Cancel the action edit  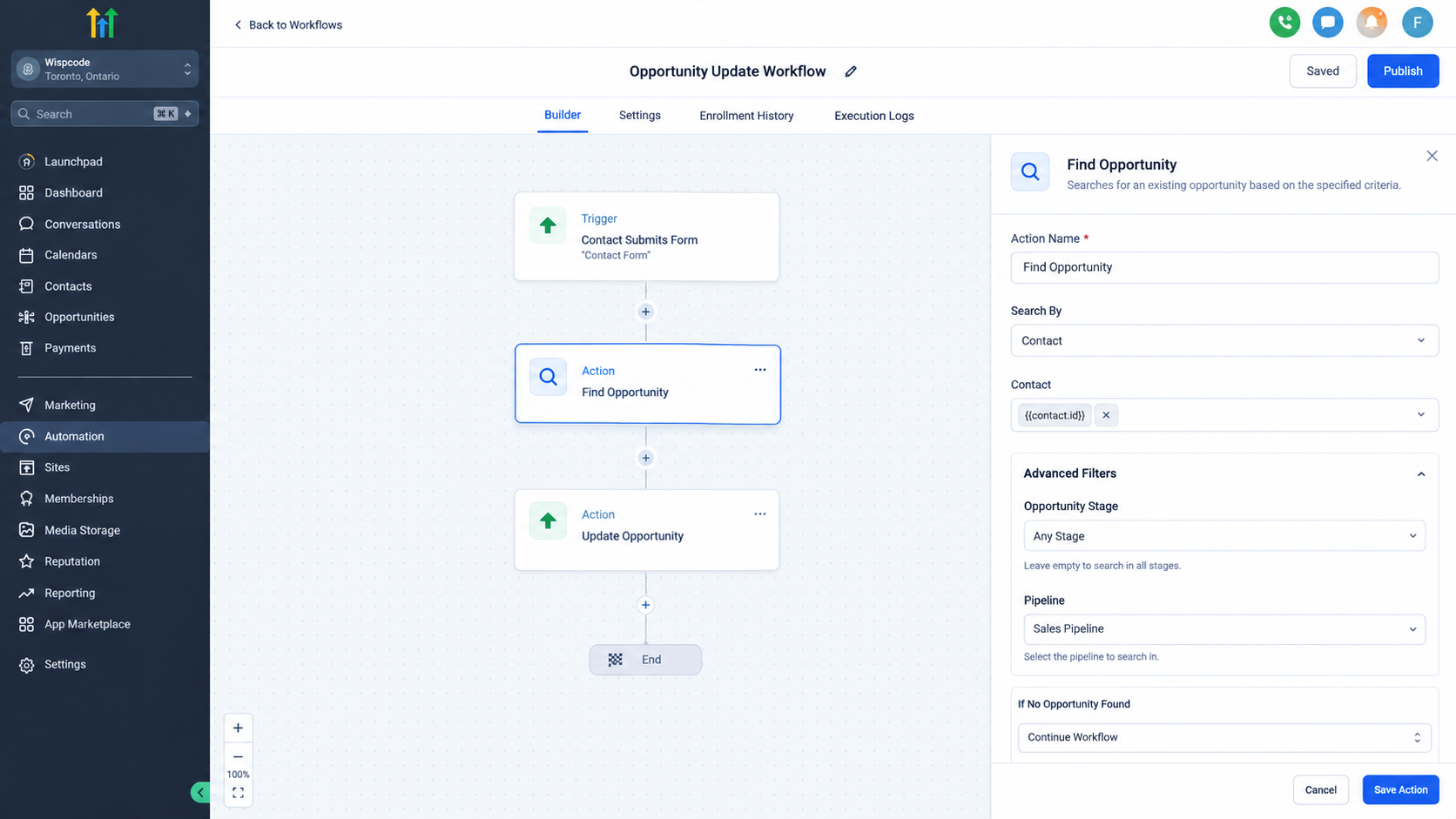click(1320, 789)
